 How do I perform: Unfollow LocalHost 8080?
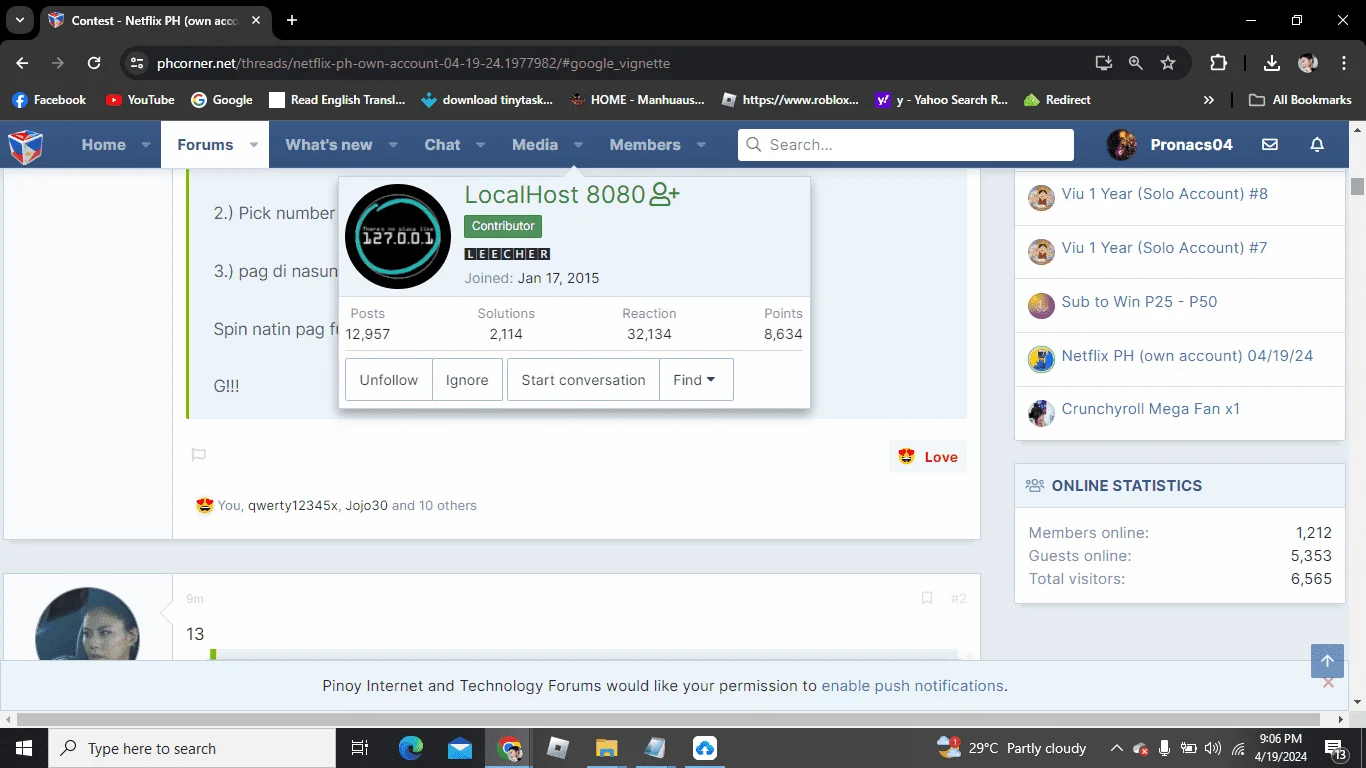[389, 380]
